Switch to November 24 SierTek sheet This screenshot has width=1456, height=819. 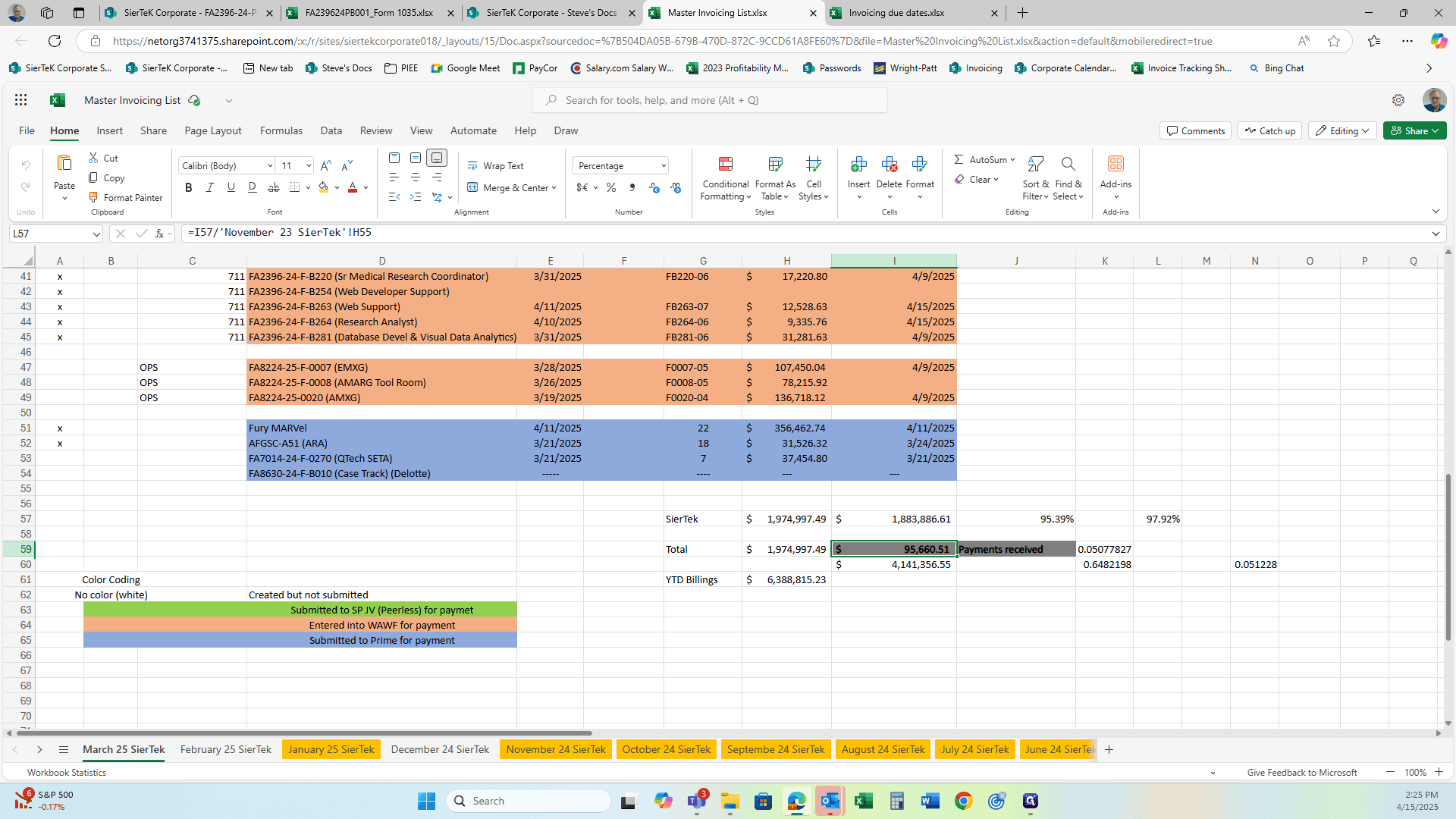(x=556, y=750)
